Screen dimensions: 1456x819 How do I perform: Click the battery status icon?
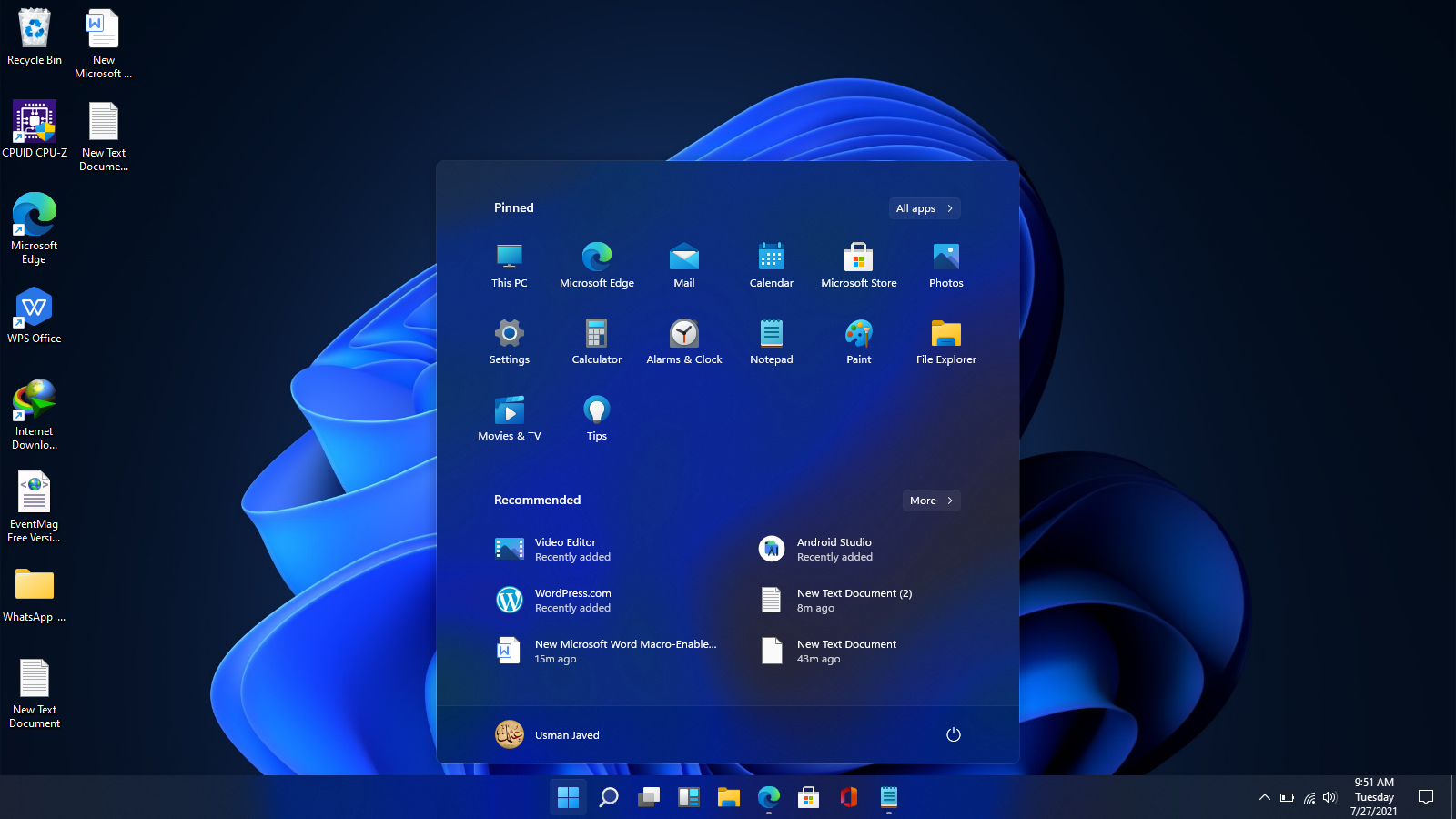(1287, 798)
